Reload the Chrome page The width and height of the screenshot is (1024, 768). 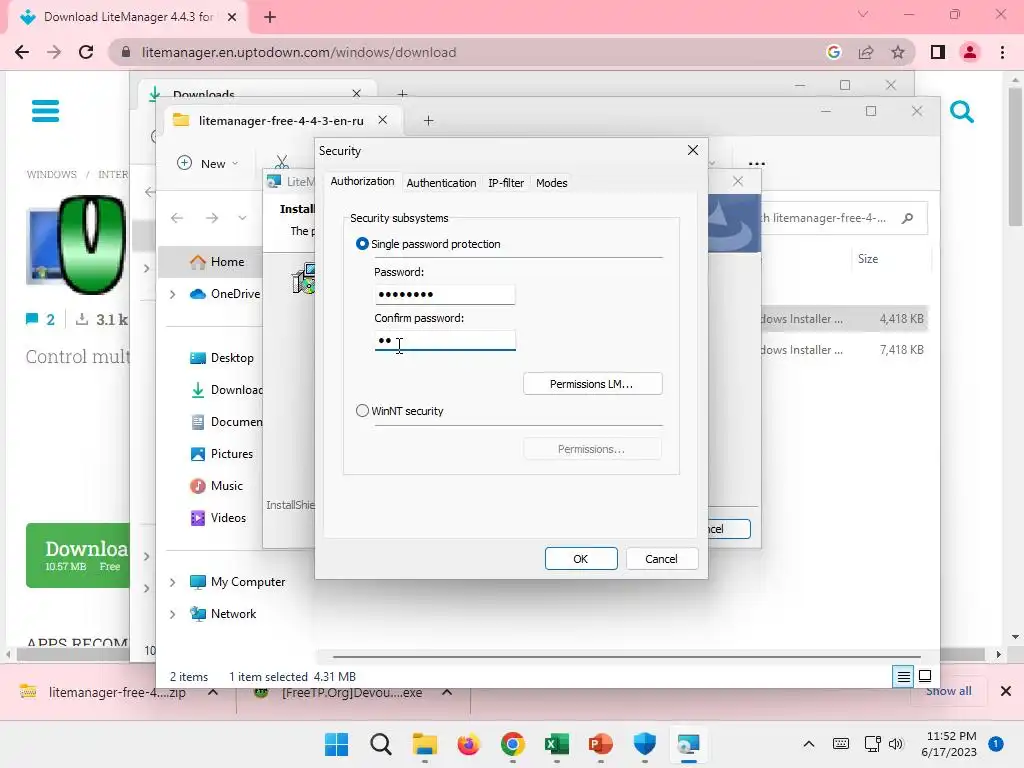pyautogui.click(x=86, y=52)
